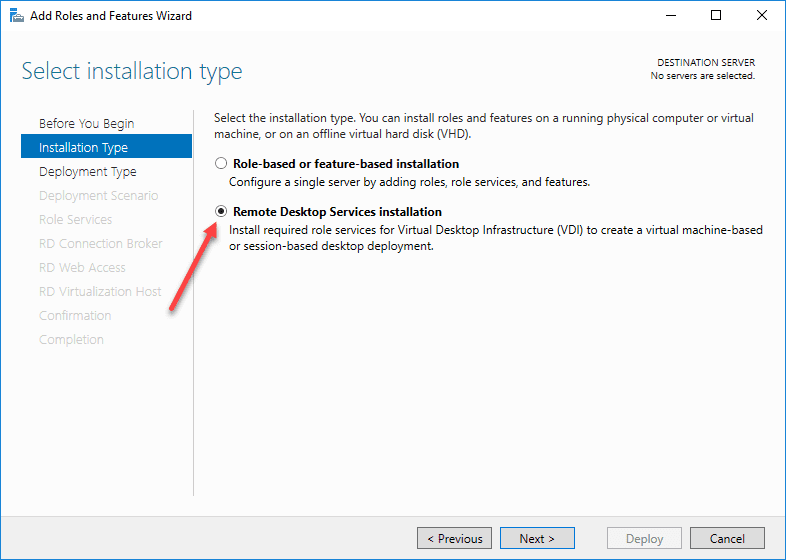Click the Confirmation step in sidebar
Viewport: 786px width, 560px height.
(x=75, y=315)
